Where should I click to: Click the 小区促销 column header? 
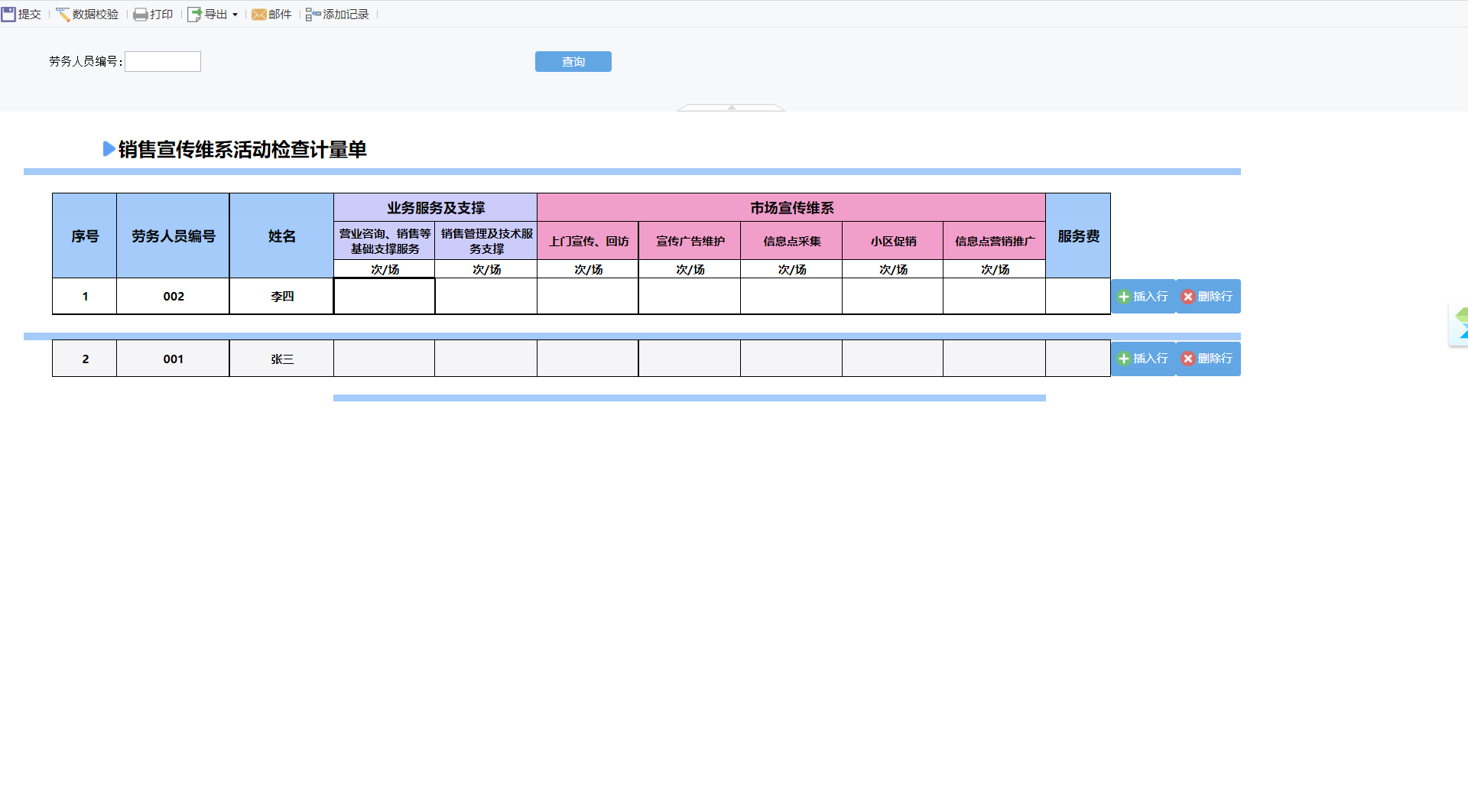point(893,242)
